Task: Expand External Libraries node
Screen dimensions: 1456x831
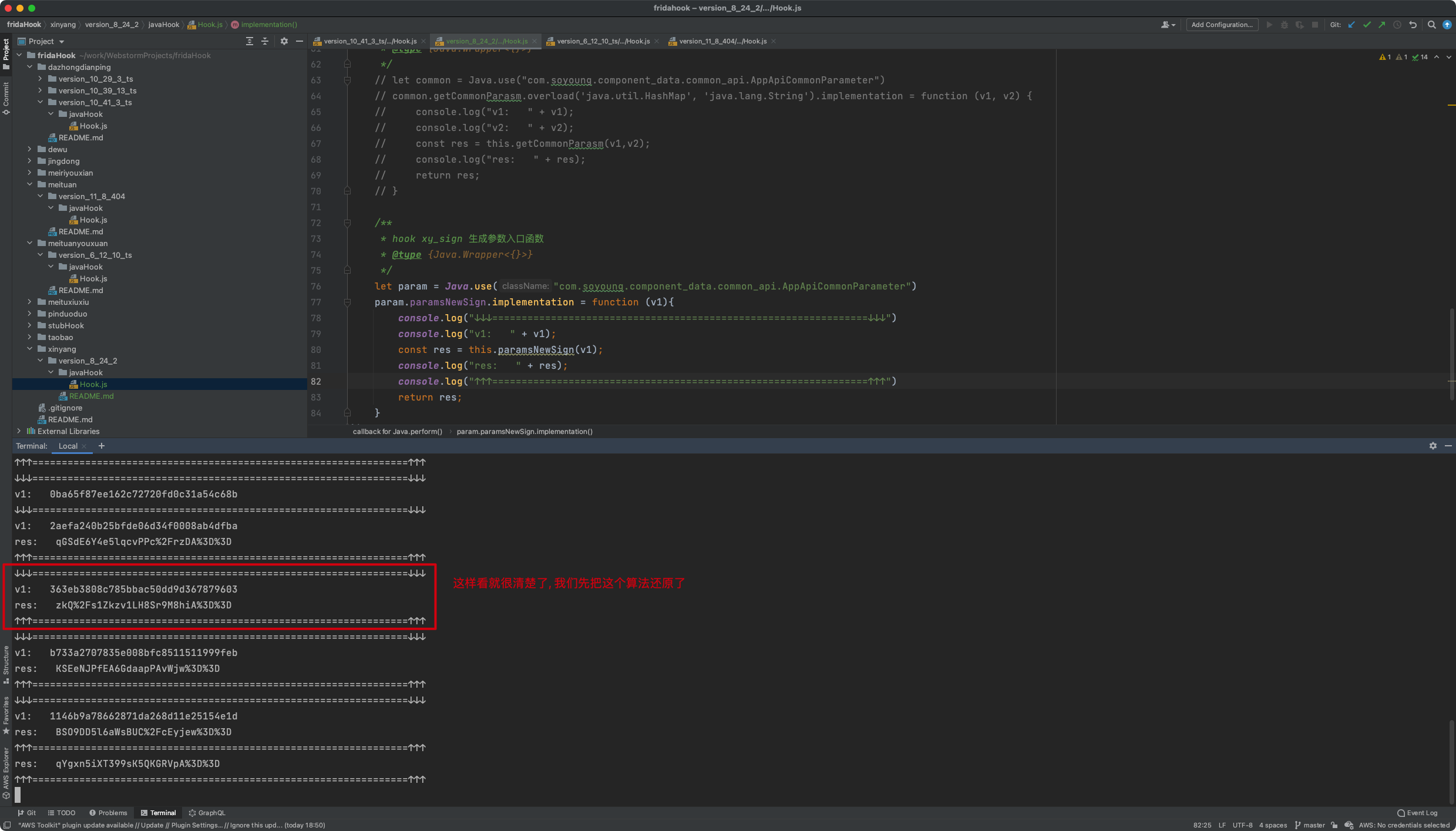Action: pyautogui.click(x=19, y=431)
